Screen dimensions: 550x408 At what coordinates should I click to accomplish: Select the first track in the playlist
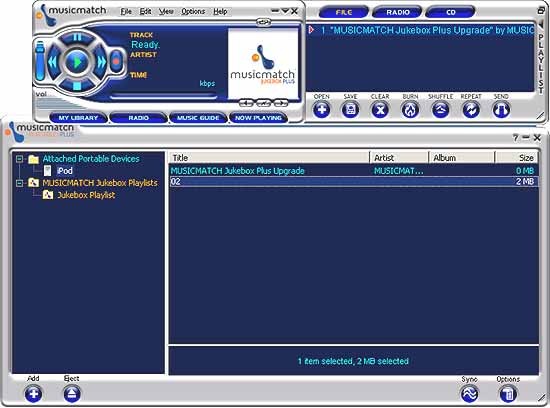[421, 30]
